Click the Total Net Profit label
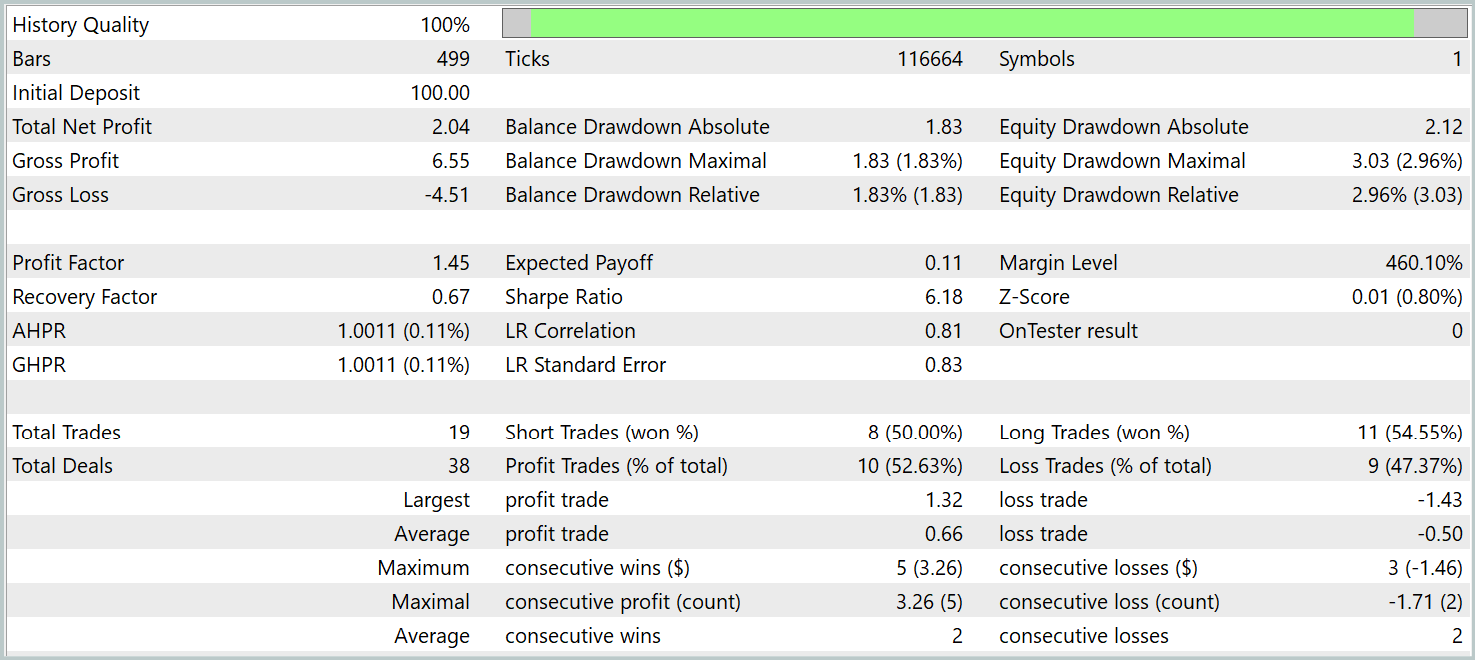This screenshot has width=1475, height=660. pos(82,127)
